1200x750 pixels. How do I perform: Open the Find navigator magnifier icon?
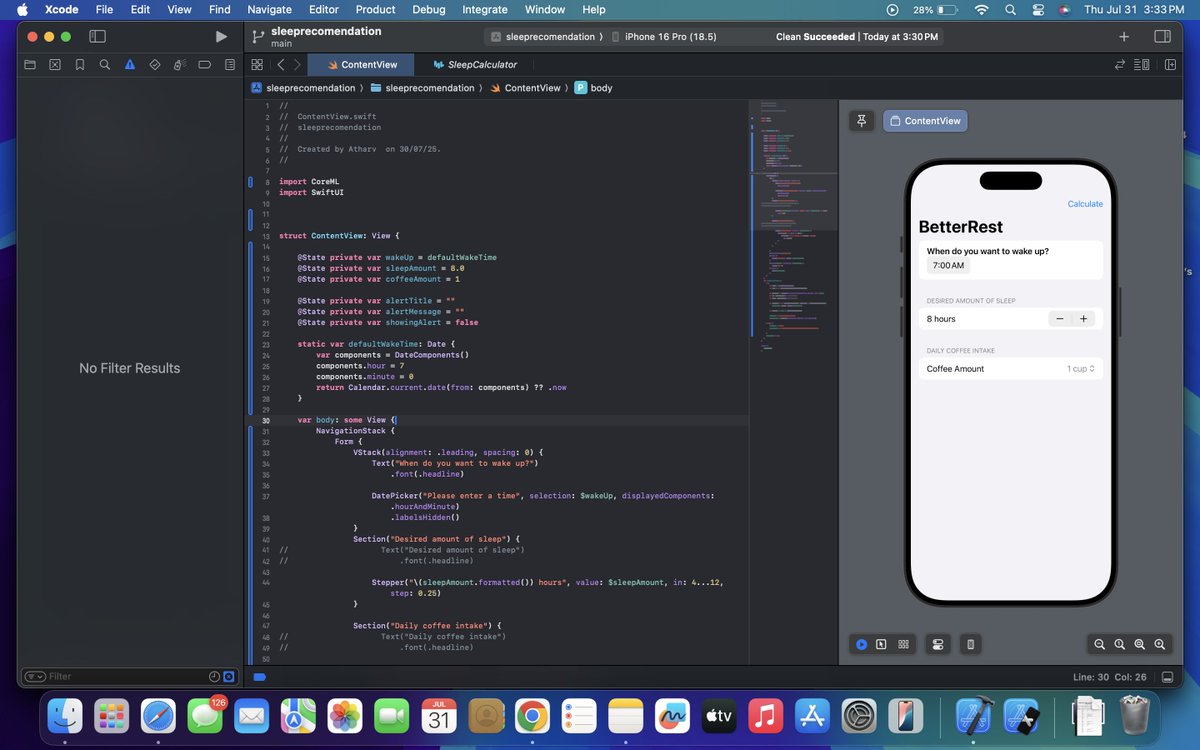tap(105, 64)
